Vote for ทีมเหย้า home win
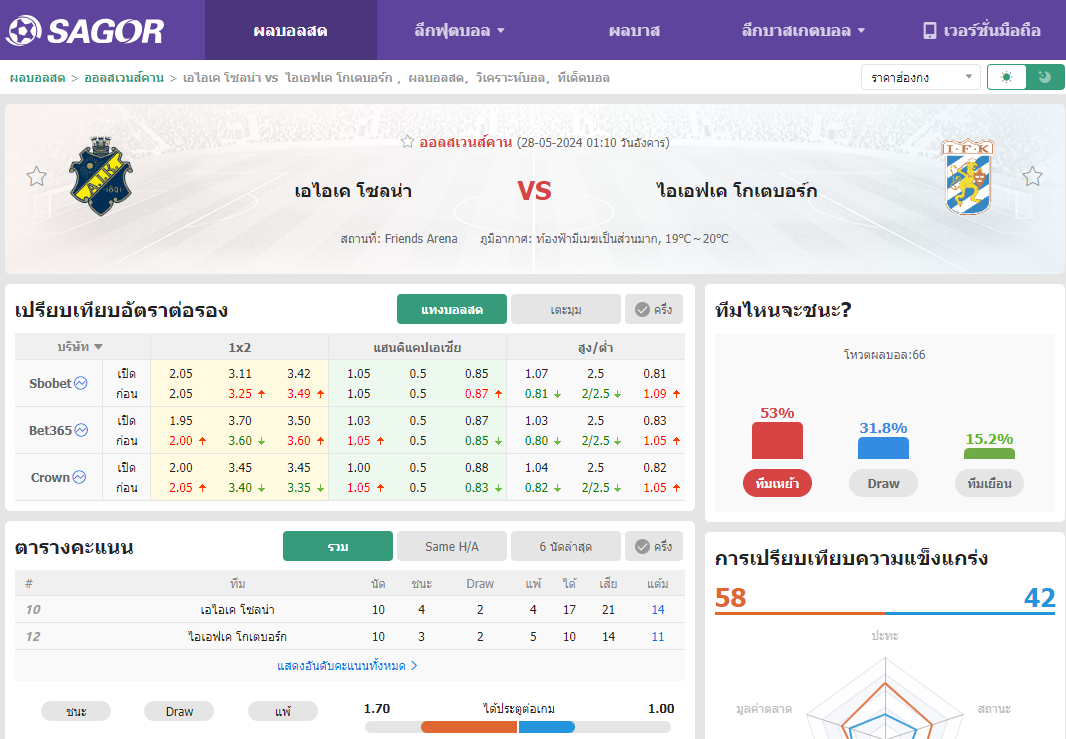 [777, 483]
